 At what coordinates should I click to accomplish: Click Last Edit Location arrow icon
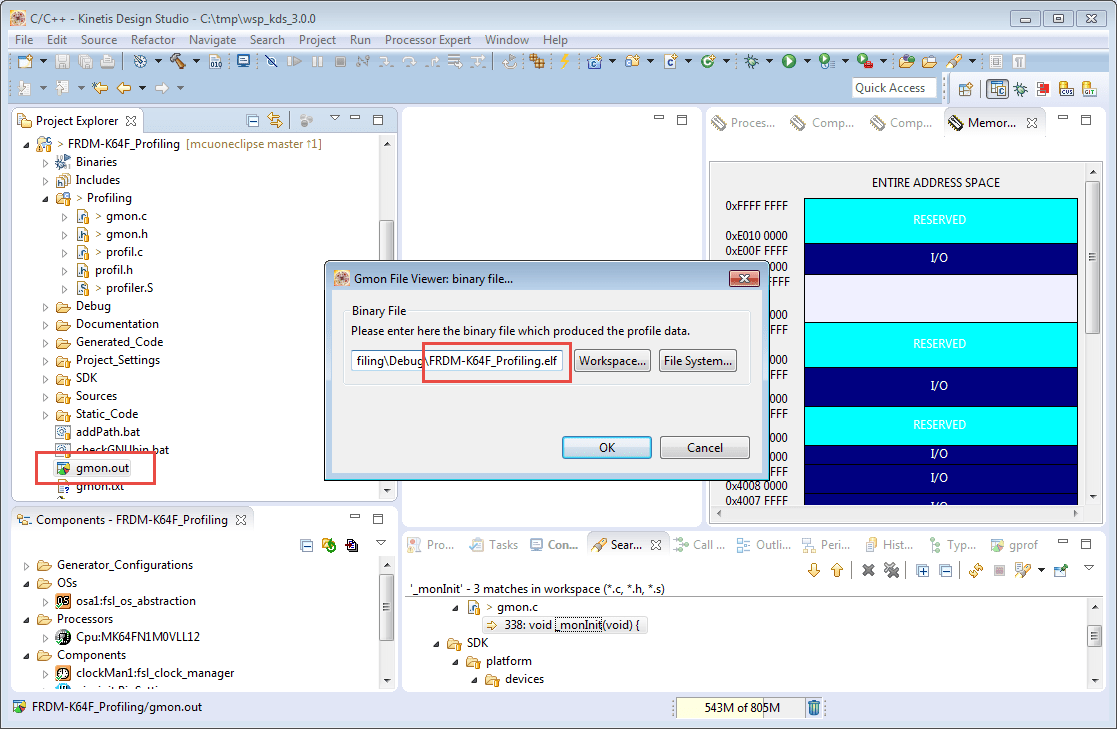click(100, 88)
